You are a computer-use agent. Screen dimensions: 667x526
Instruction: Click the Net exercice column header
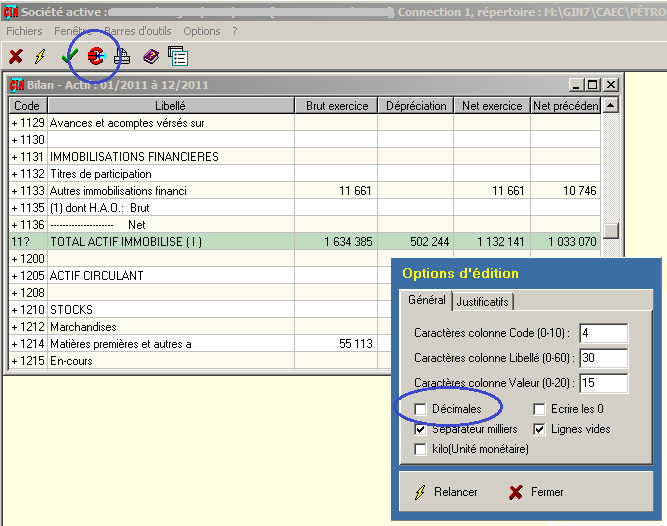(492, 105)
